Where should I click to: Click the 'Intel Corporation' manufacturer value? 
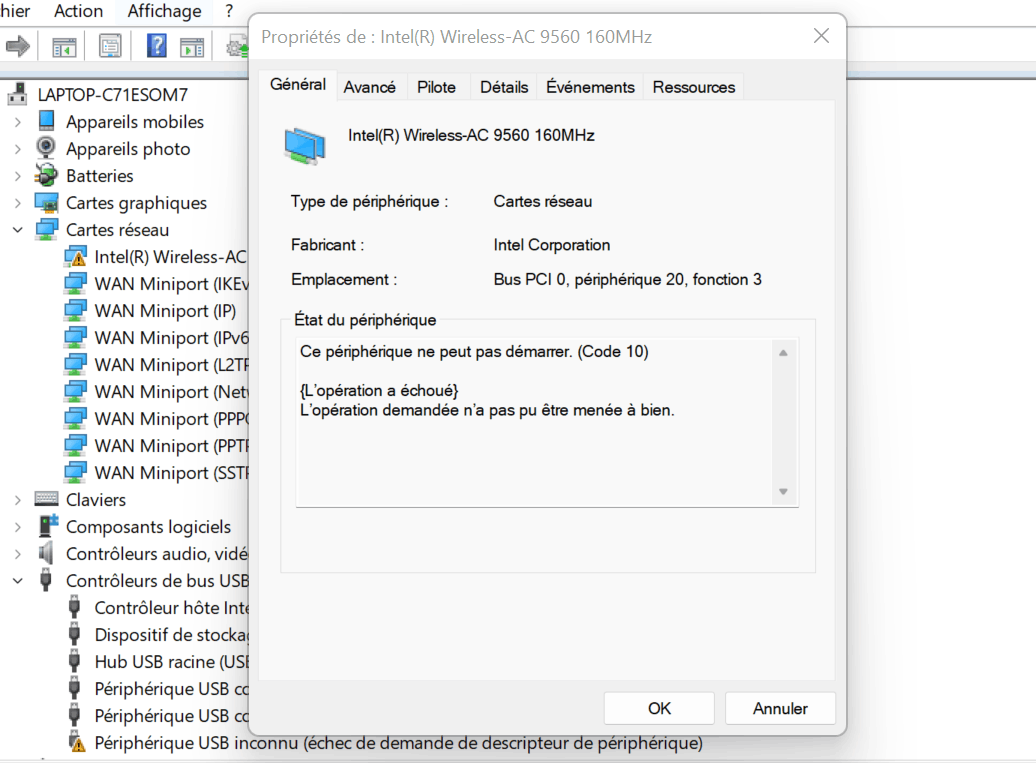[552, 245]
